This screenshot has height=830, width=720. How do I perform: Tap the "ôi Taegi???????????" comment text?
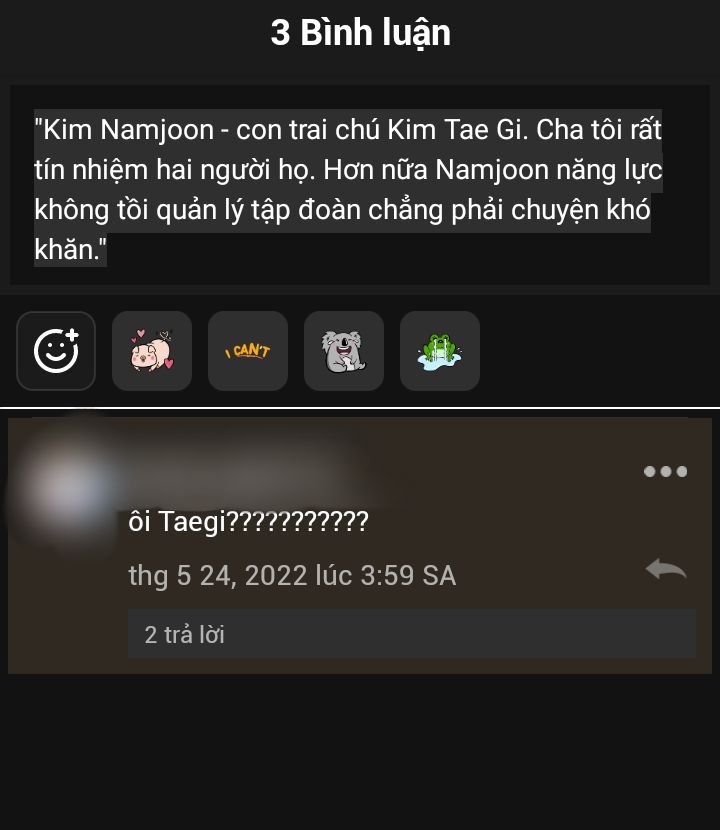pos(248,521)
